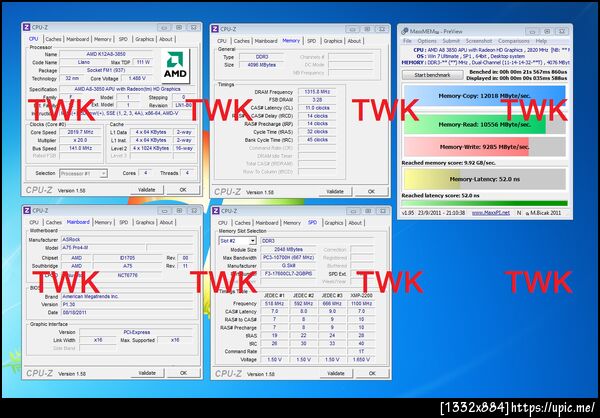Click the JEDEC #1 column header
Image resolution: width=600 pixels, height=418 pixels.
point(274,296)
